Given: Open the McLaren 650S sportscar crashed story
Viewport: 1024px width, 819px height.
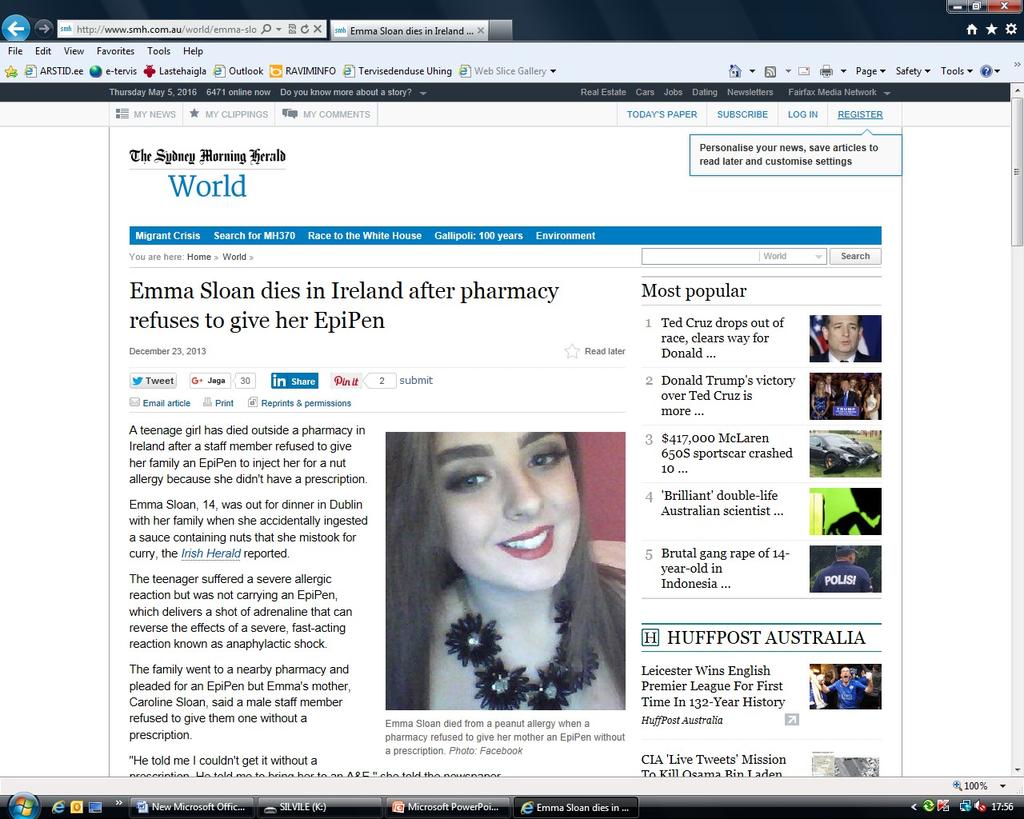Looking at the screenshot, I should coord(726,453).
